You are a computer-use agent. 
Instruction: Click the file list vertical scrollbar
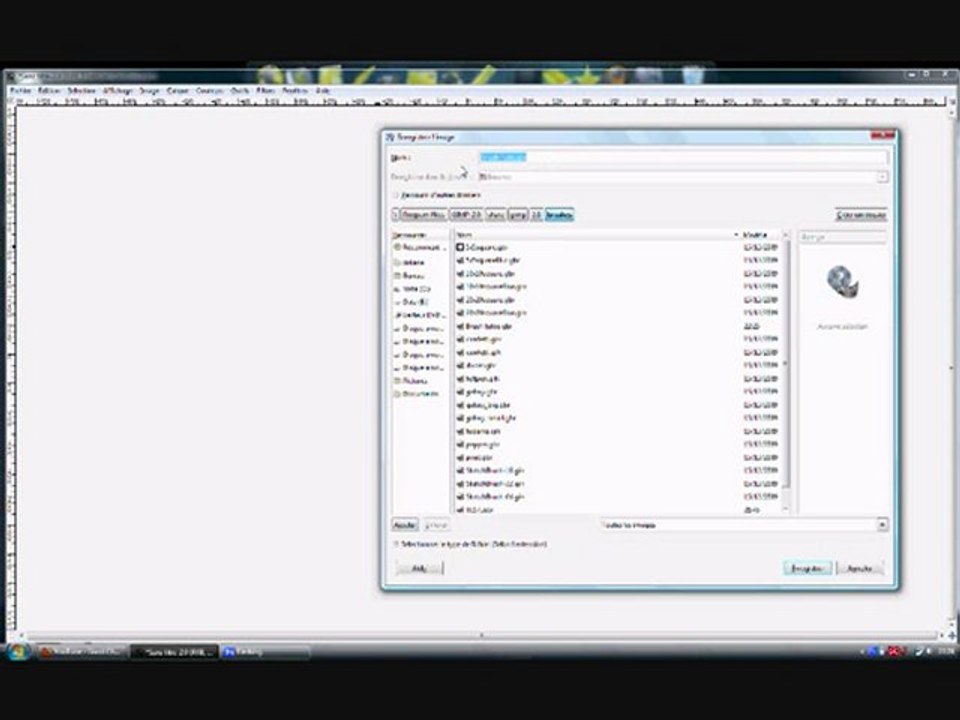coord(786,364)
